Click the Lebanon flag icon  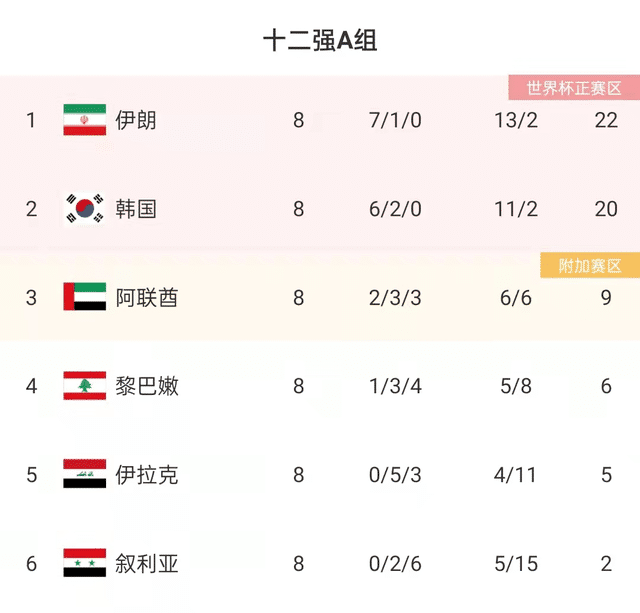(x=84, y=386)
